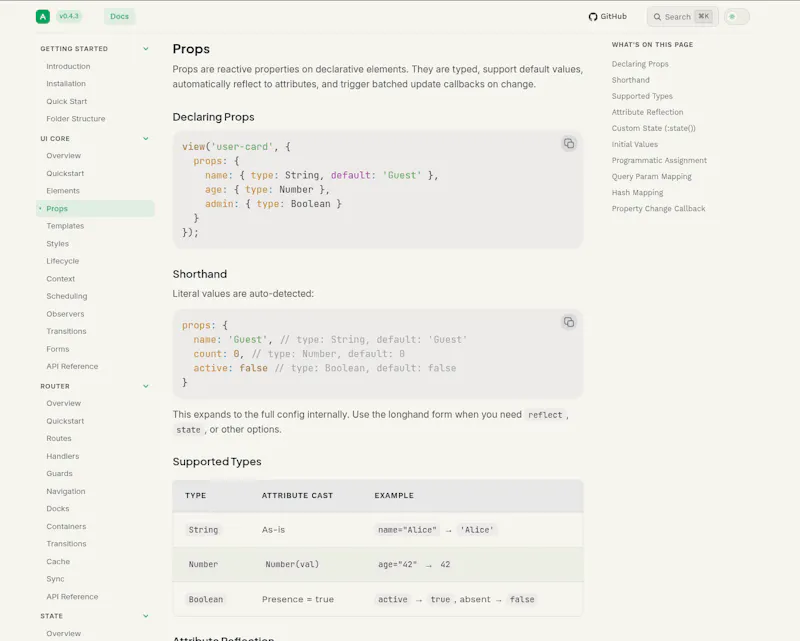Open the Sync sidebar item
The height and width of the screenshot is (641, 800).
coord(55,579)
